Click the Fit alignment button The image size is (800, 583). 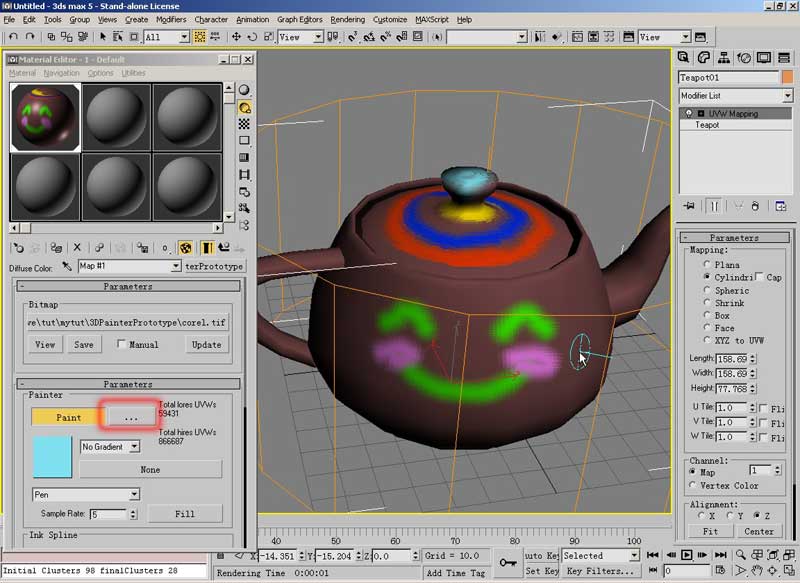click(x=710, y=531)
